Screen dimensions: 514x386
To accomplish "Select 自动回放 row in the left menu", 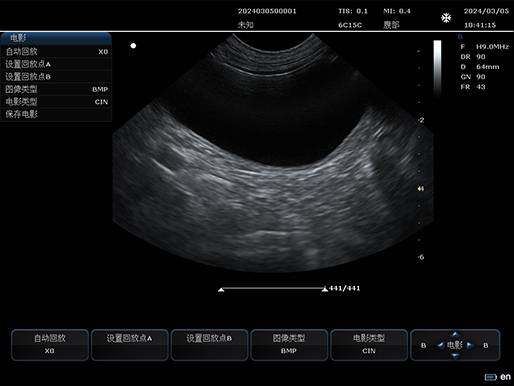I will coord(56,52).
